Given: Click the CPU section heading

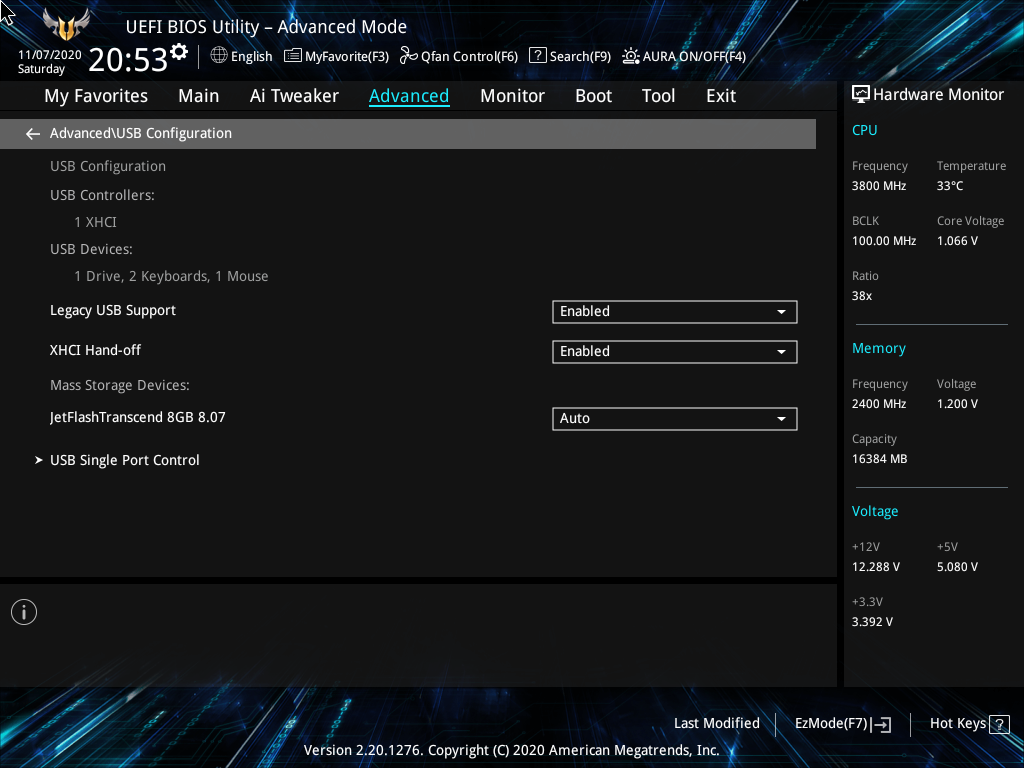Looking at the screenshot, I should (x=864, y=130).
